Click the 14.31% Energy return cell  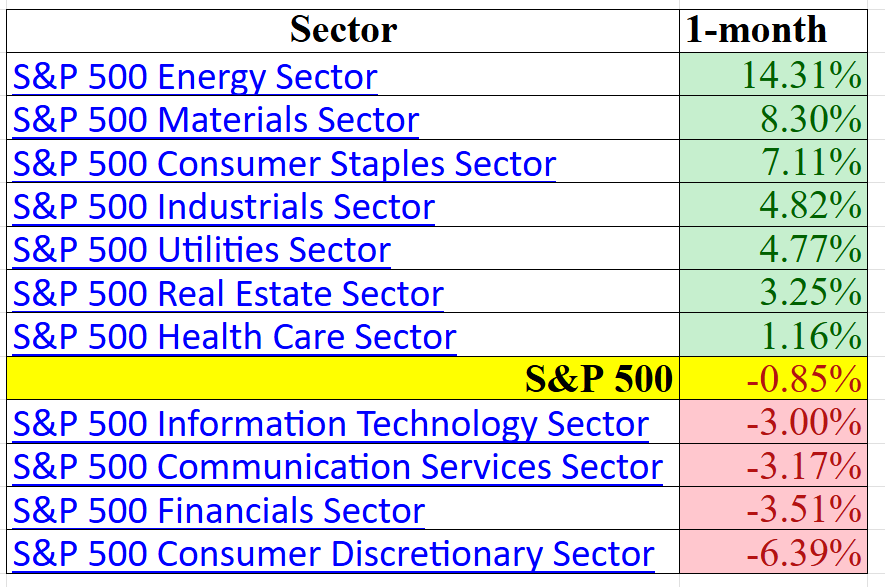pyautogui.click(x=773, y=77)
